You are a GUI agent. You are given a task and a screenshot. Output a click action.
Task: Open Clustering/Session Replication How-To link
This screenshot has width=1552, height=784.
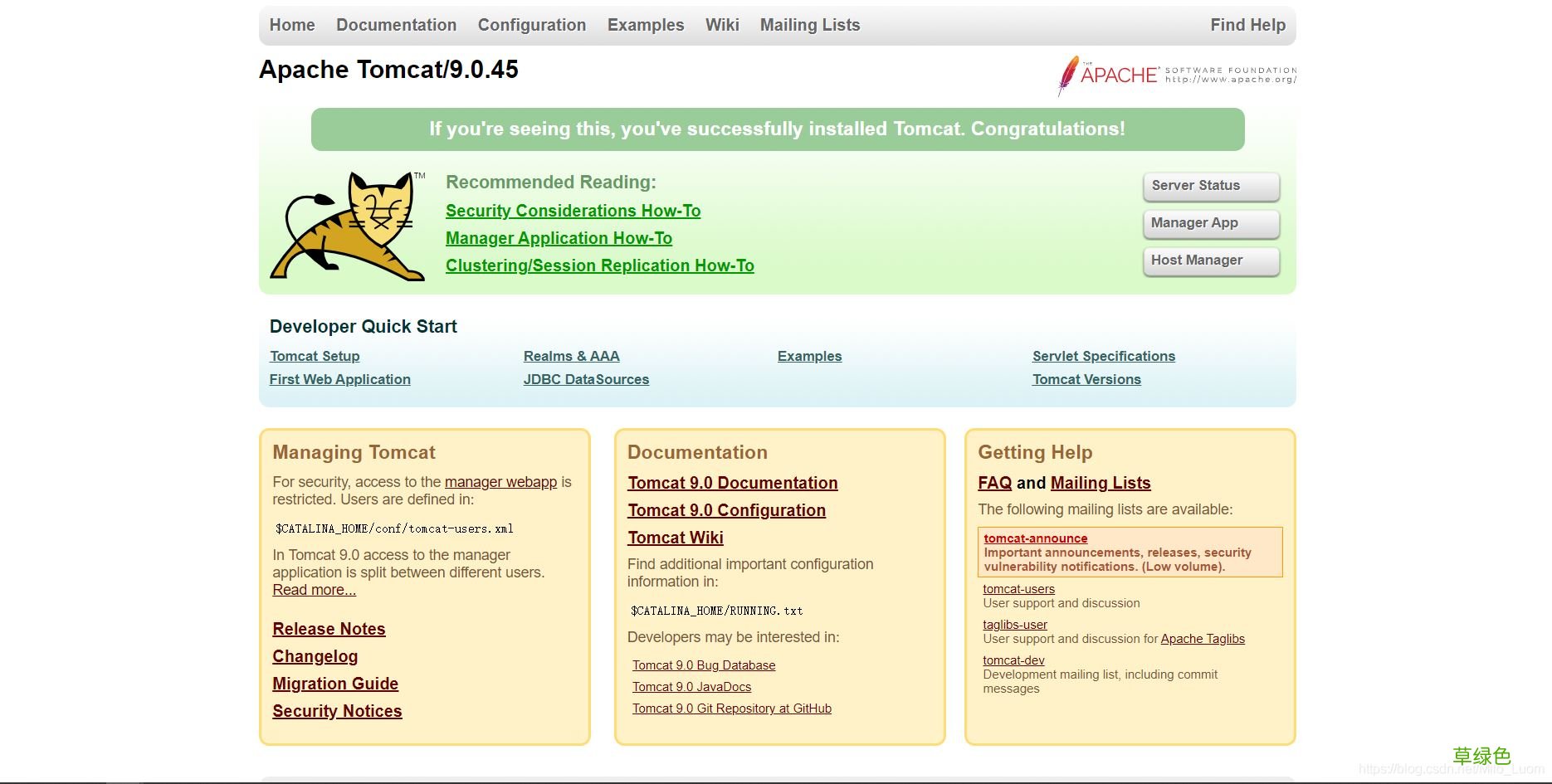pos(599,265)
